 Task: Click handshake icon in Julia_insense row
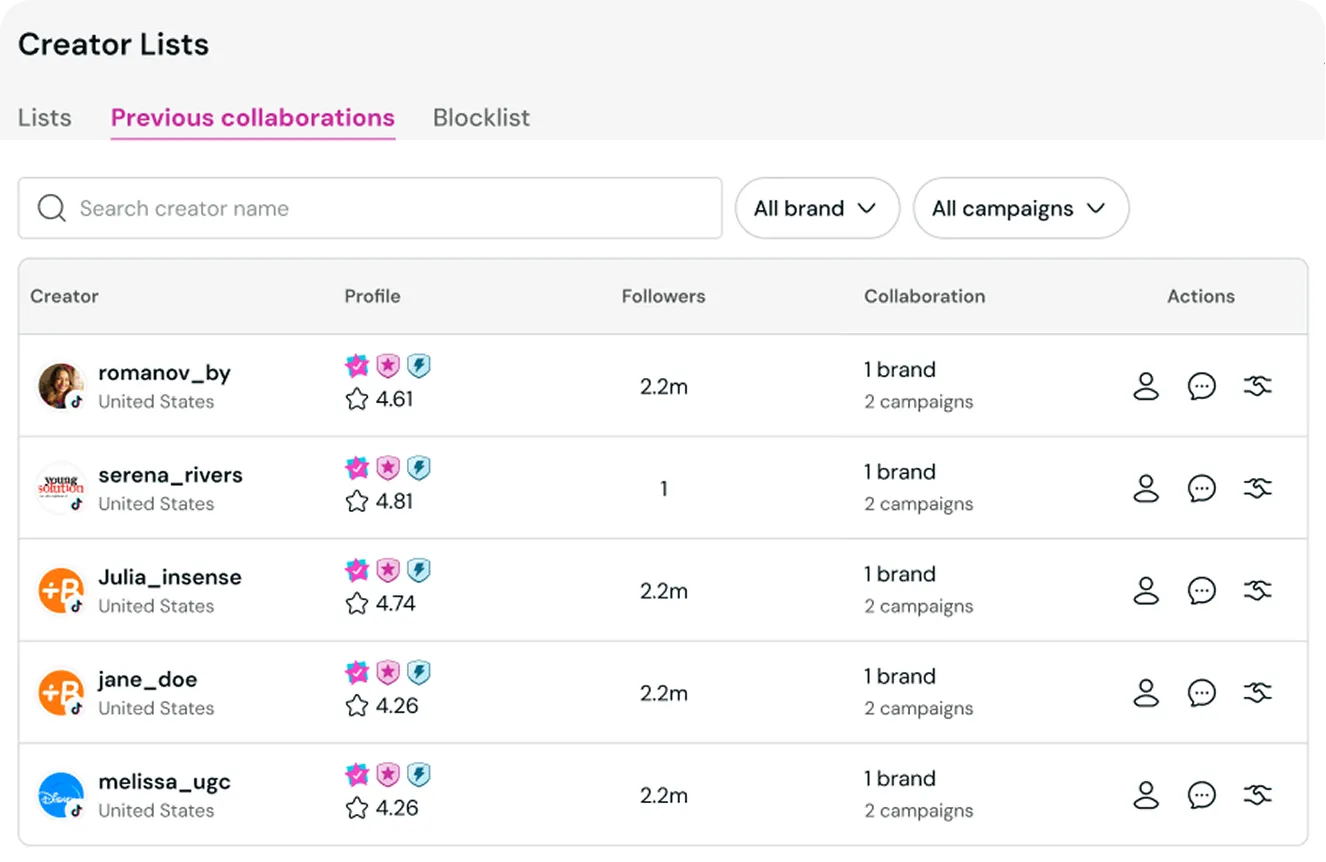[x=1258, y=589]
